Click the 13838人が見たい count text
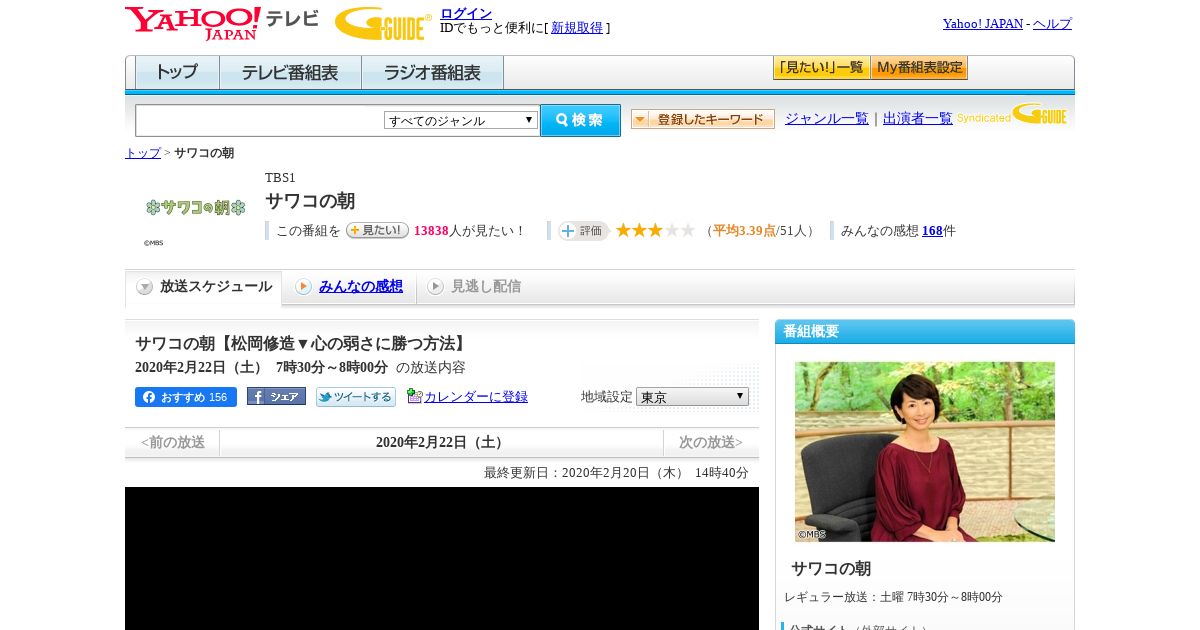The width and height of the screenshot is (1200, 630). click(x=469, y=231)
